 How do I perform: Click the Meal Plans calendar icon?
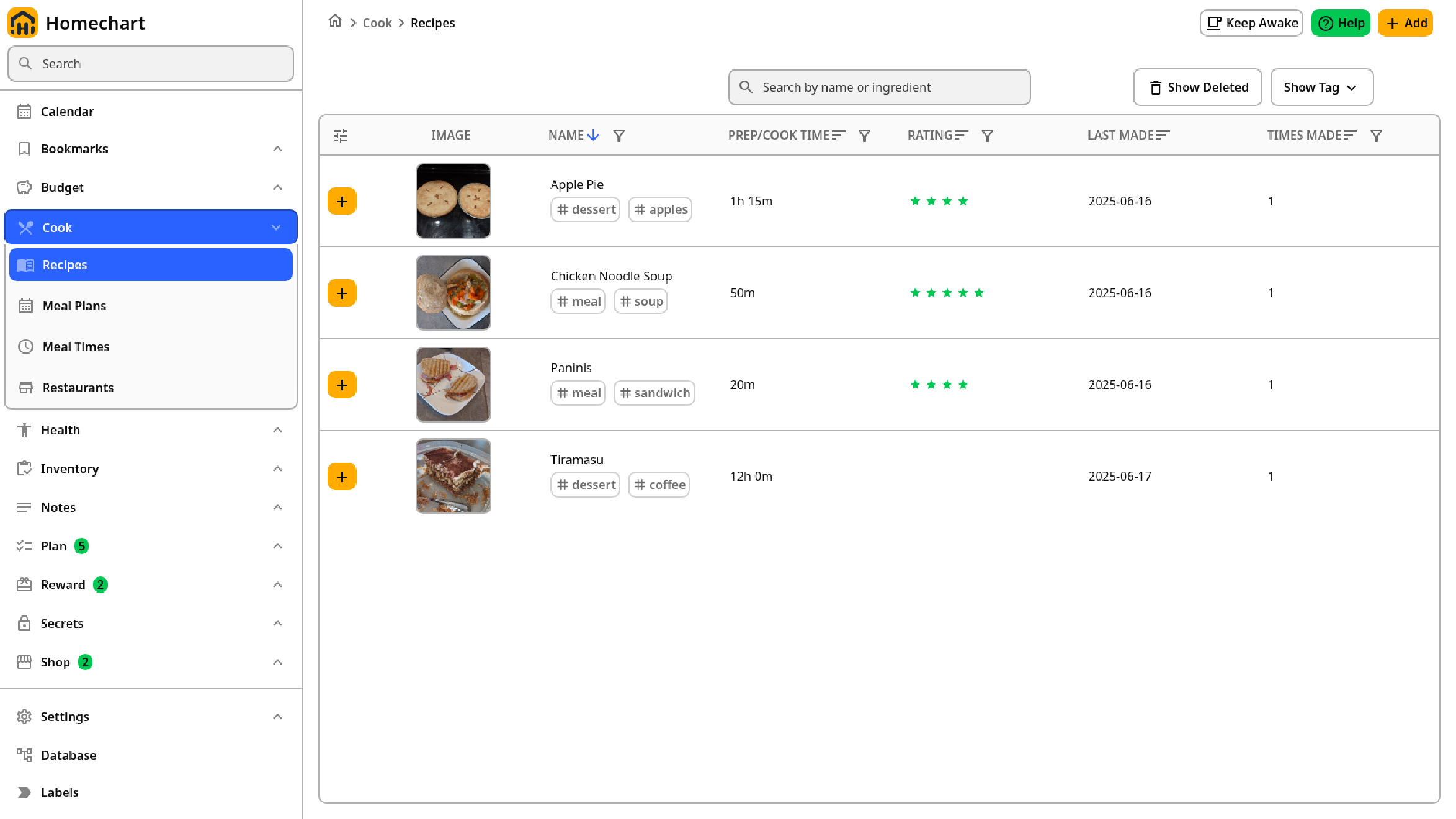25,305
